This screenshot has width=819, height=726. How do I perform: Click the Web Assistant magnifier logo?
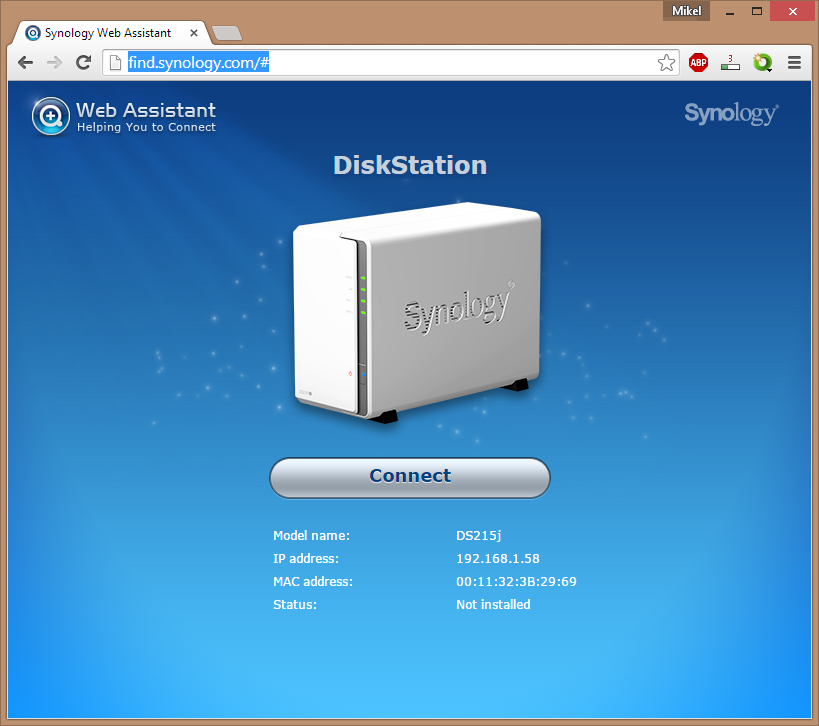coord(51,116)
